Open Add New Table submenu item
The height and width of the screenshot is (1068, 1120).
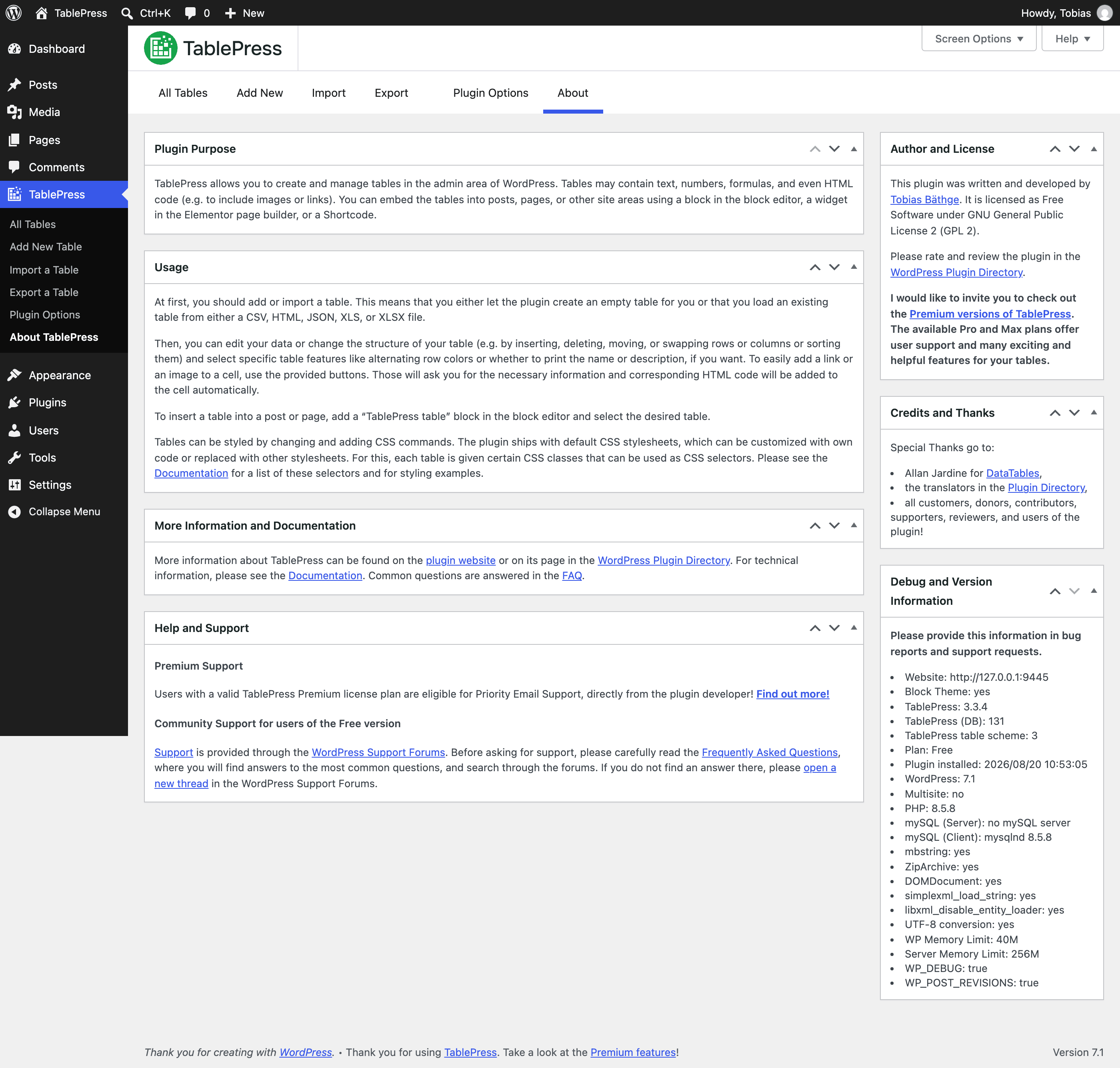(x=46, y=247)
